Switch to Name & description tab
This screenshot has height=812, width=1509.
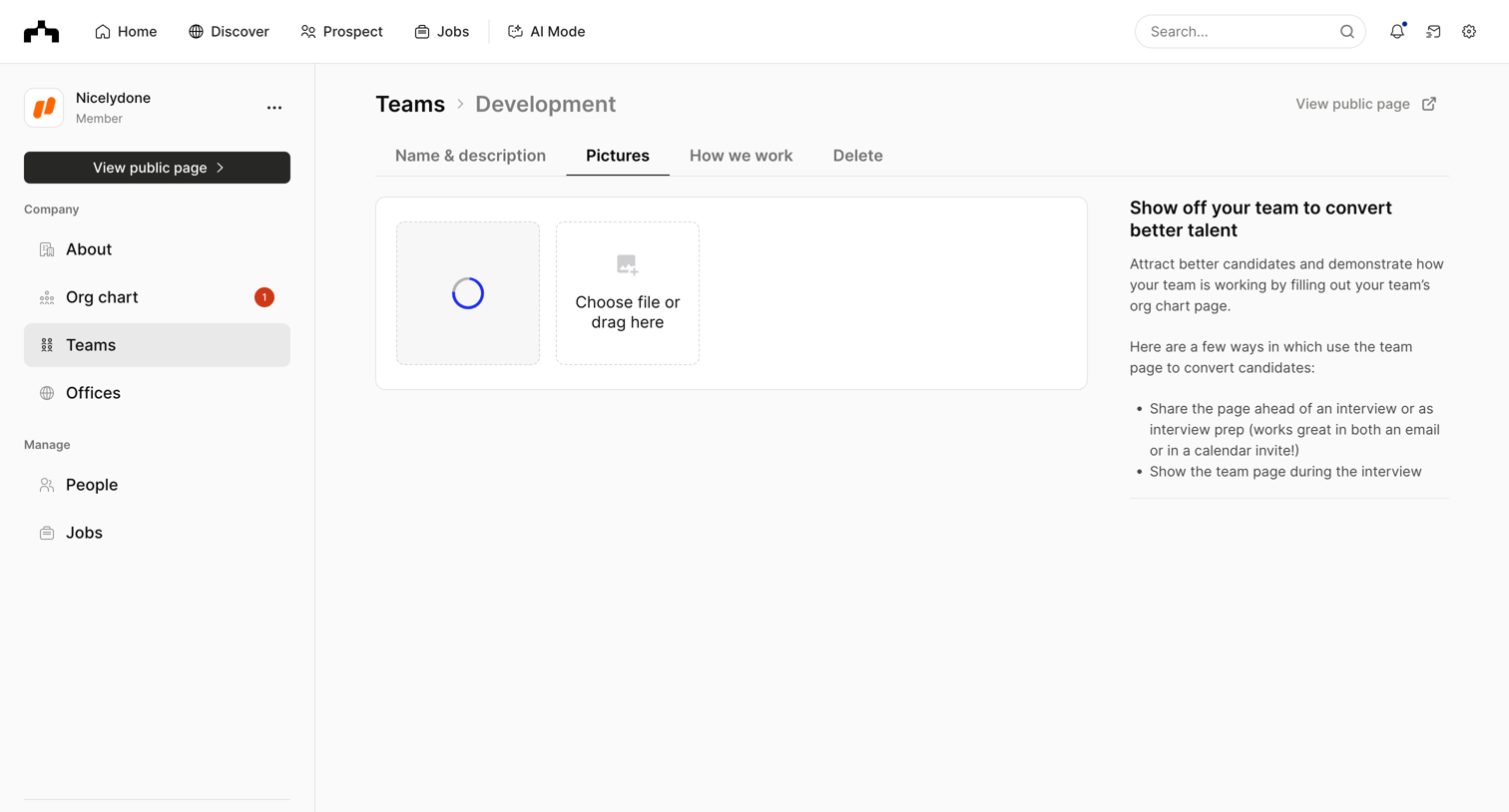click(470, 156)
